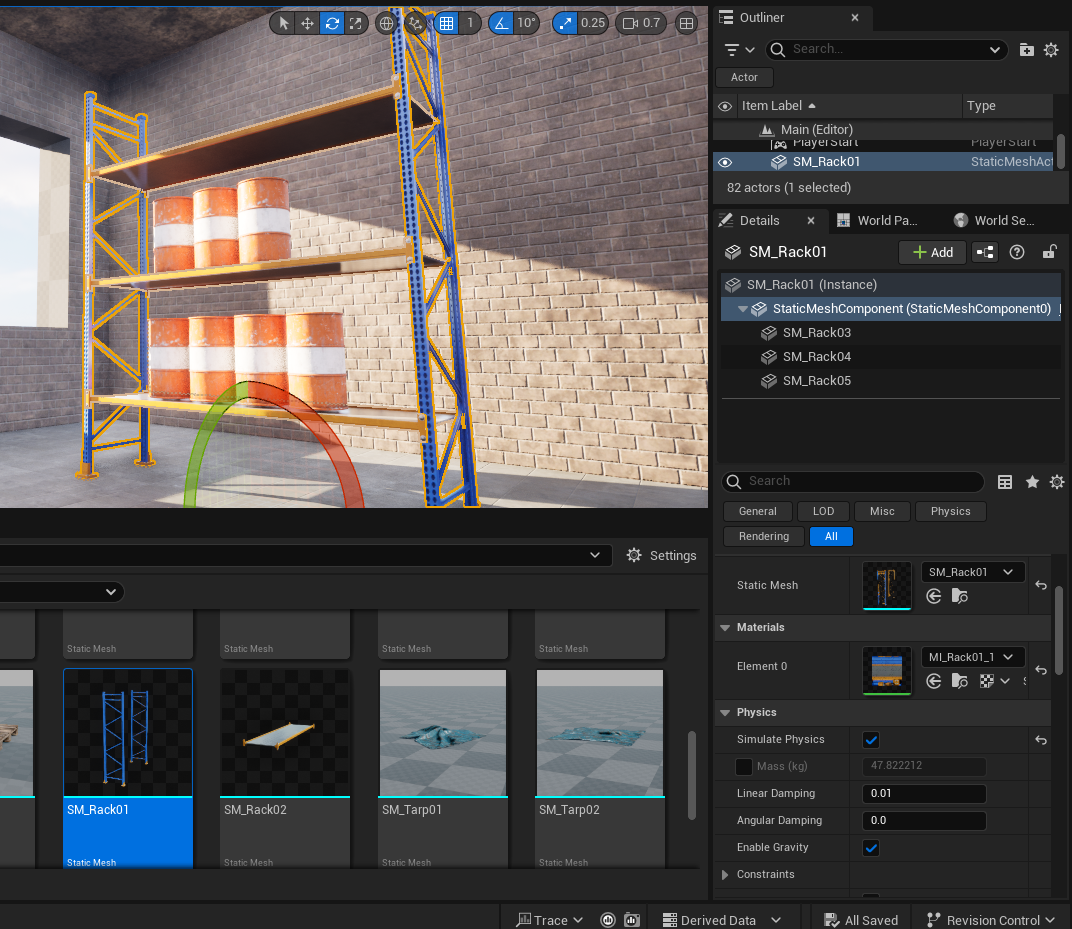
Task: Select the All filter in Details
Action: click(x=831, y=537)
